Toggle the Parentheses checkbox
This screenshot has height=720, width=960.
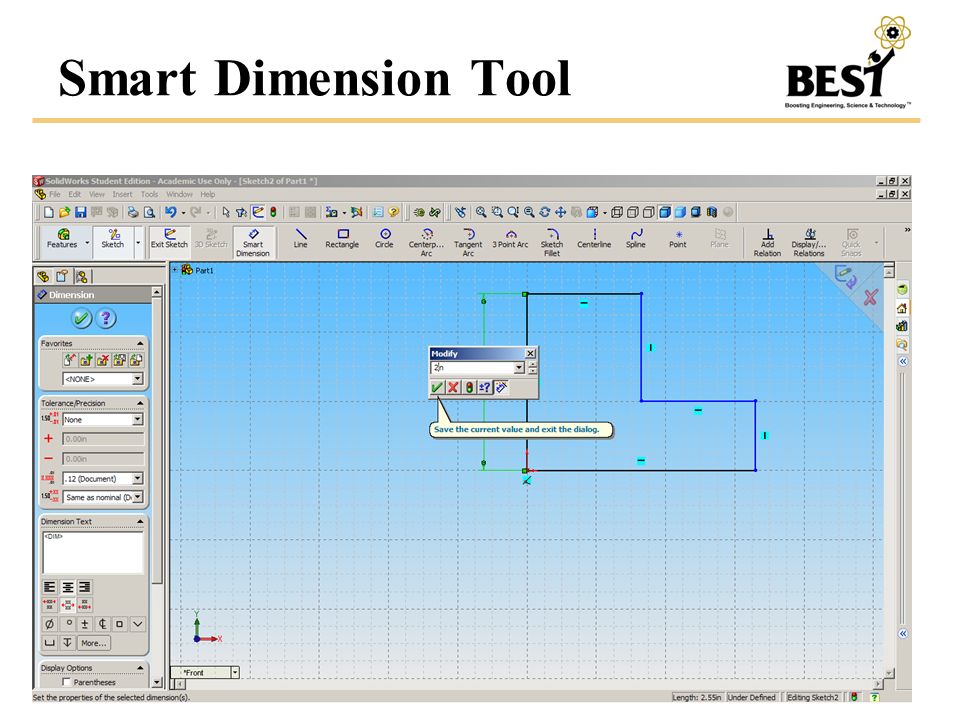point(67,682)
